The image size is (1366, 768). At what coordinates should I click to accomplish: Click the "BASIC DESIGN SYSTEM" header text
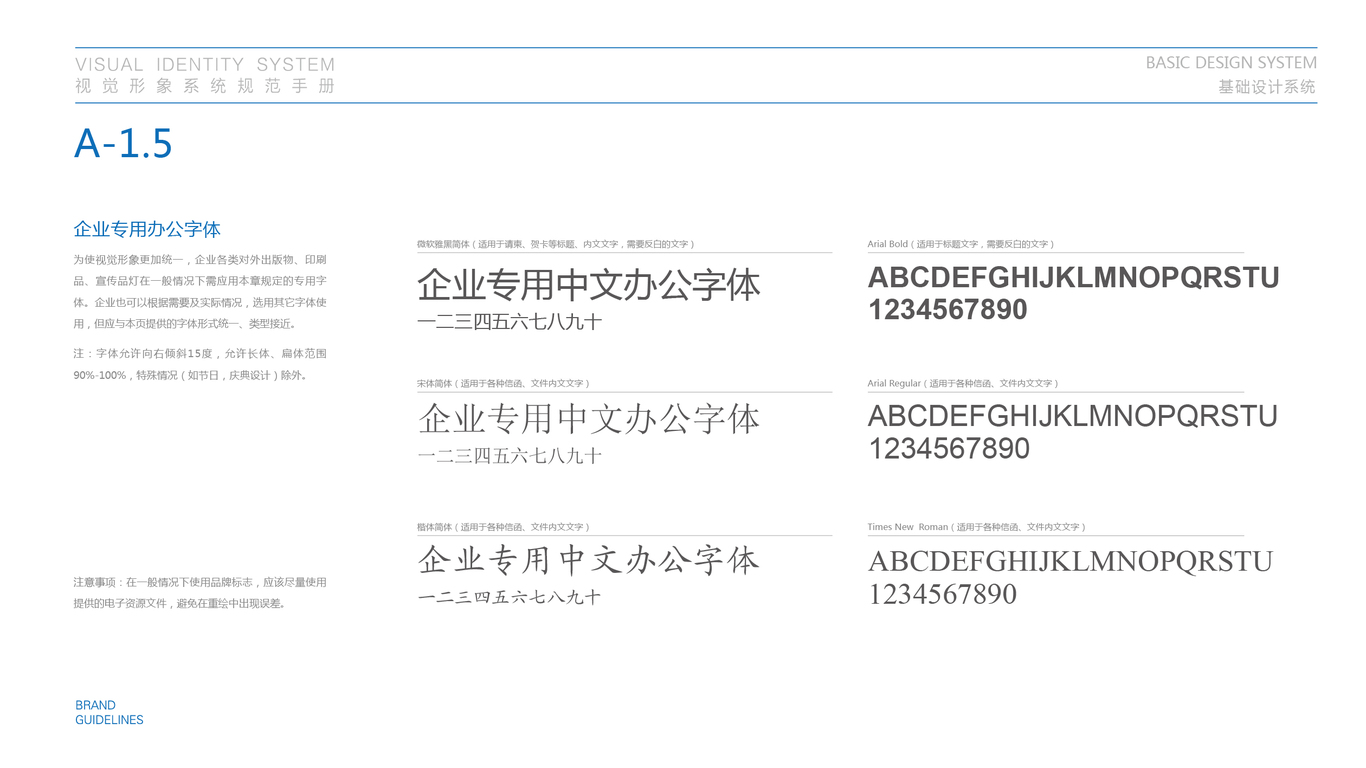(1231, 63)
